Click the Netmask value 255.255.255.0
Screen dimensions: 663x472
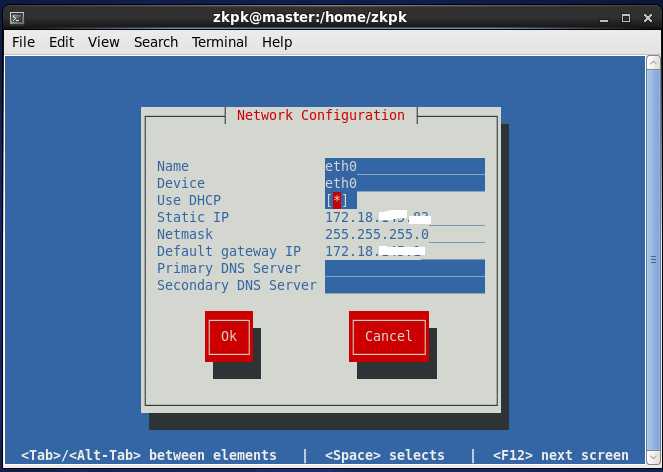(x=377, y=234)
